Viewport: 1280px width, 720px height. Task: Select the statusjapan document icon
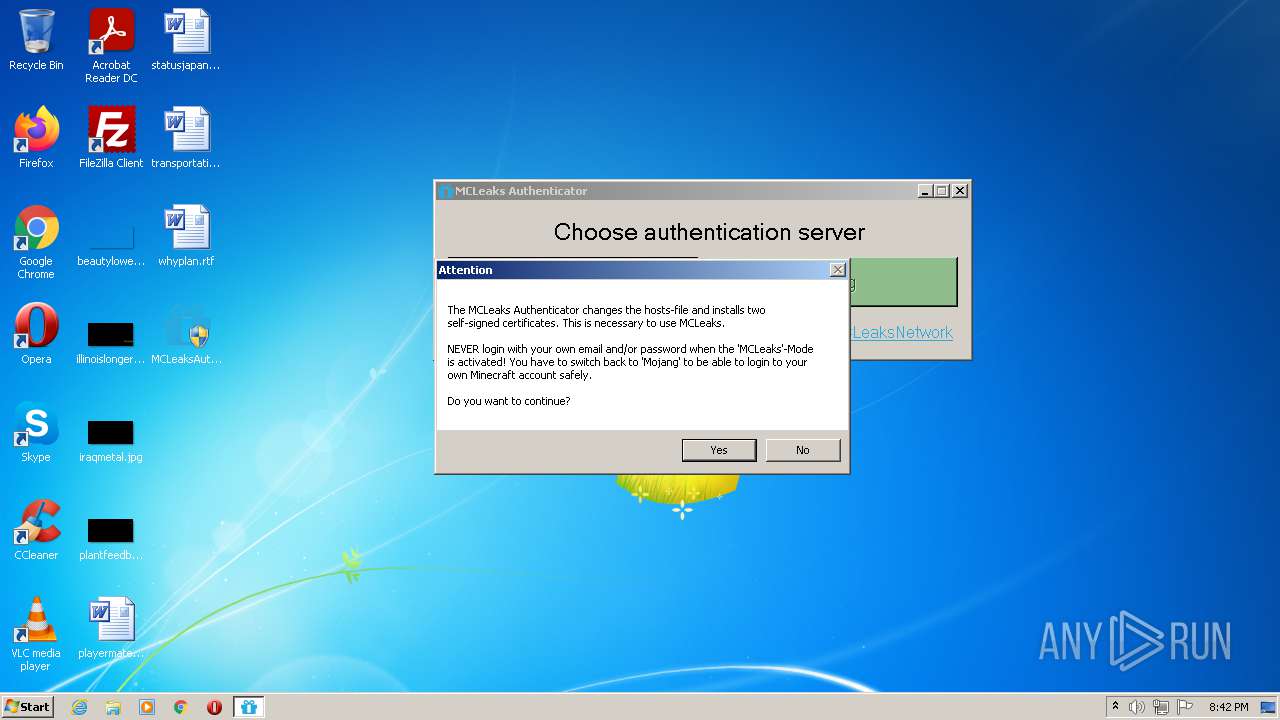tap(186, 40)
